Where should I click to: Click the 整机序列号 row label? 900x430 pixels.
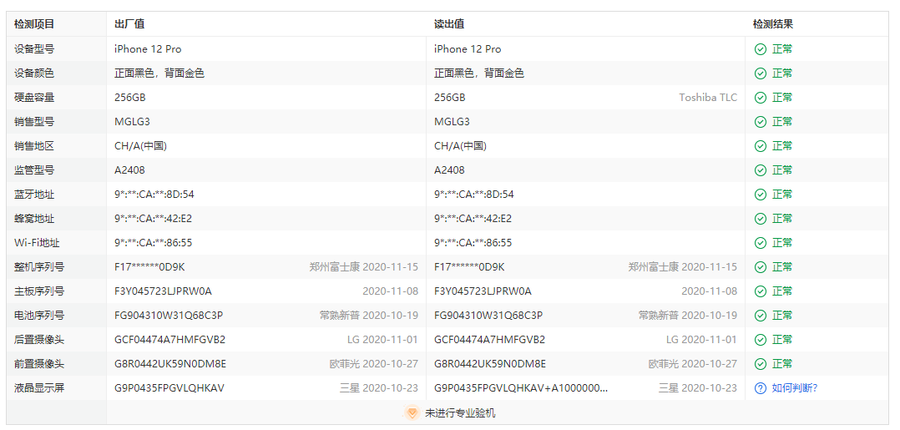click(x=39, y=267)
